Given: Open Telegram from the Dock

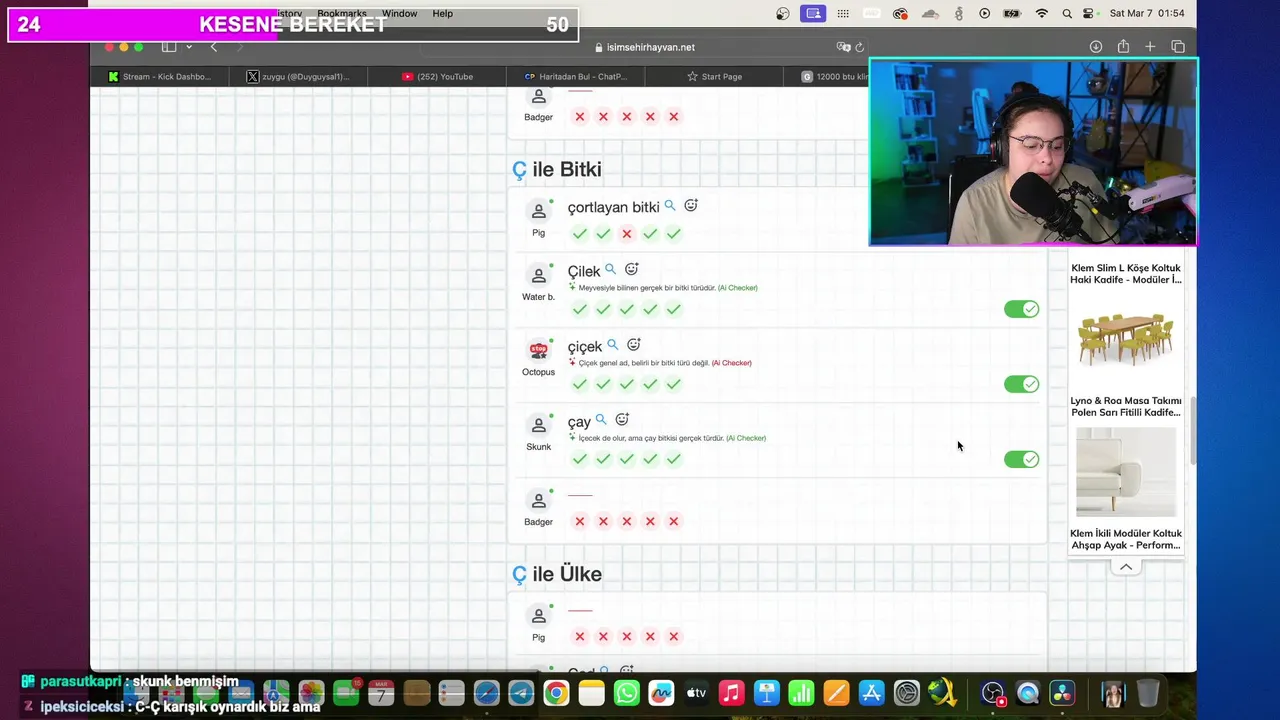Looking at the screenshot, I should pyautogui.click(x=521, y=693).
